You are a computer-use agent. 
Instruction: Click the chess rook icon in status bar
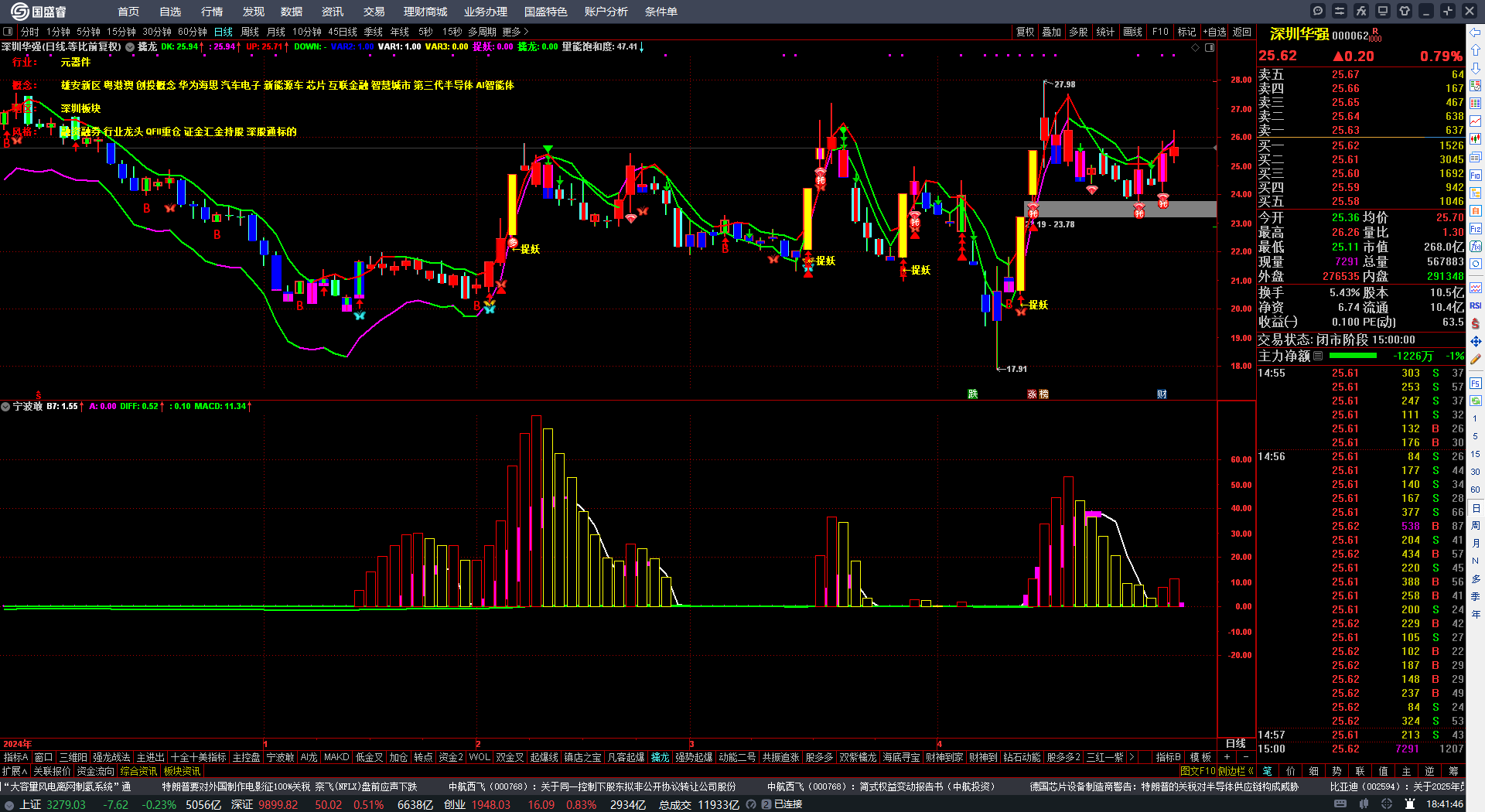point(1409,804)
